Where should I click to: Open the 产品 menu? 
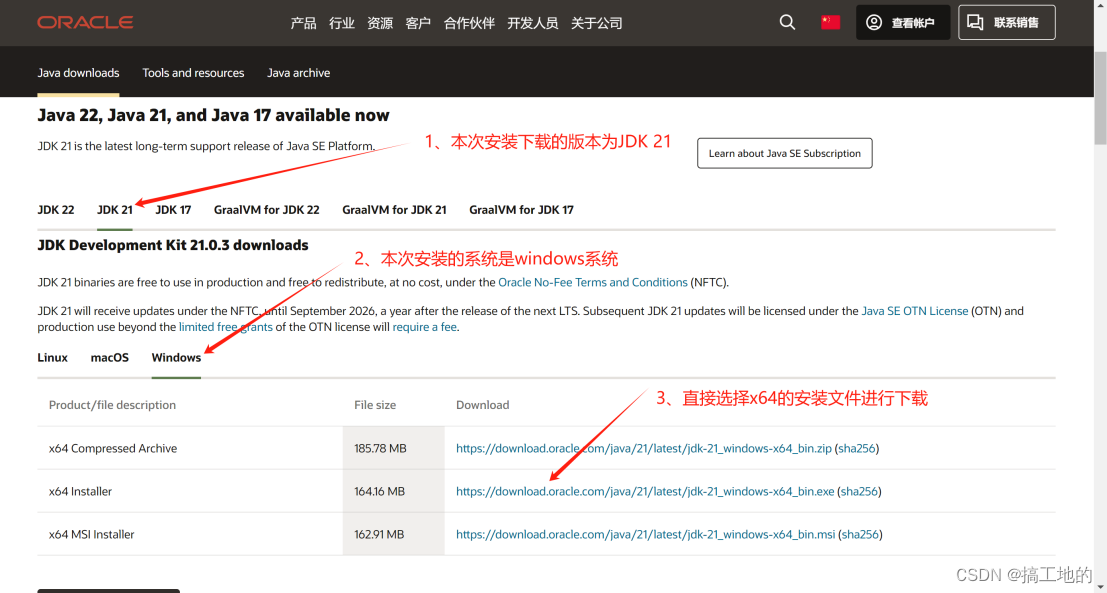click(x=304, y=23)
